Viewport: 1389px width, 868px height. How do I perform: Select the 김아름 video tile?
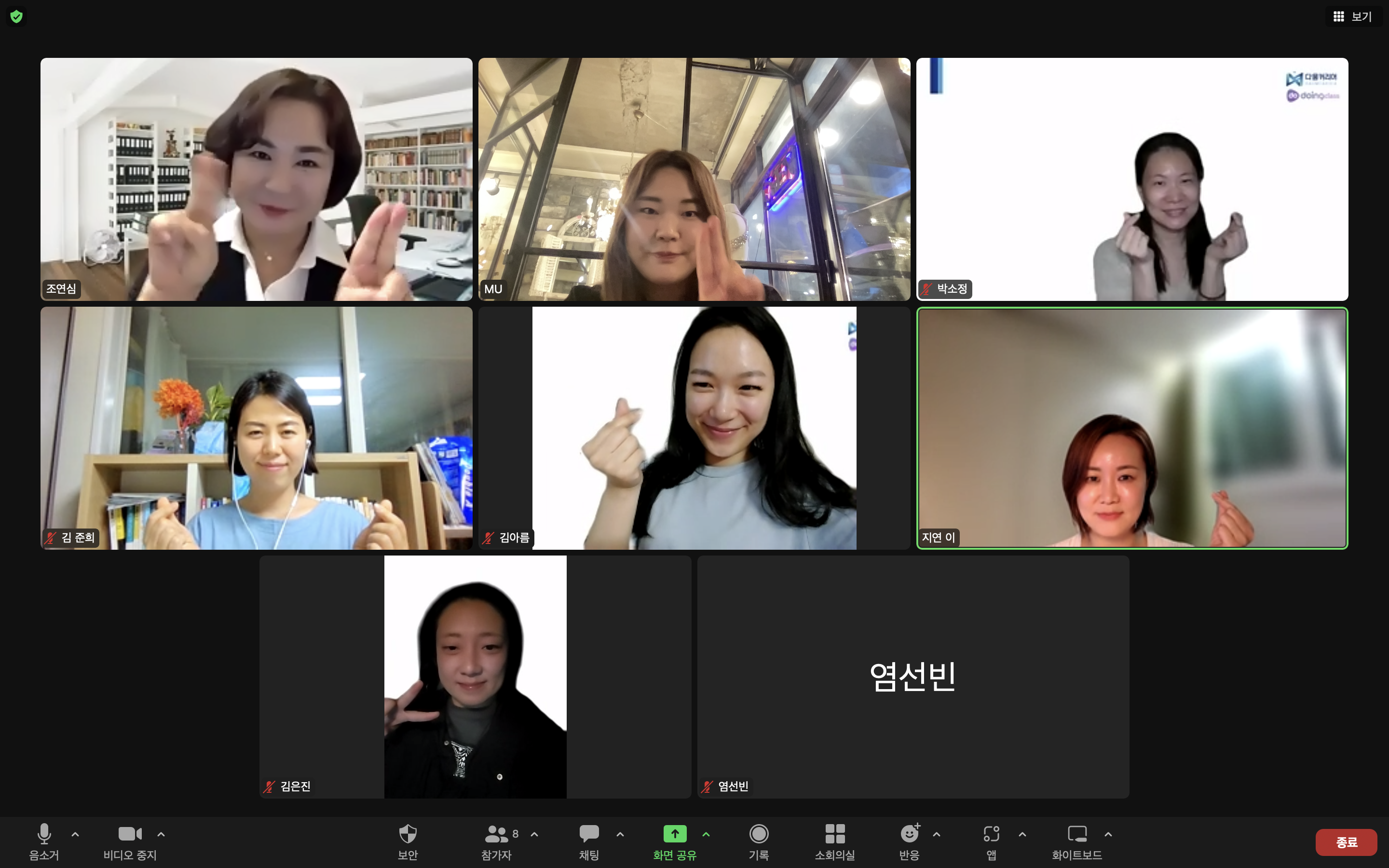694,428
